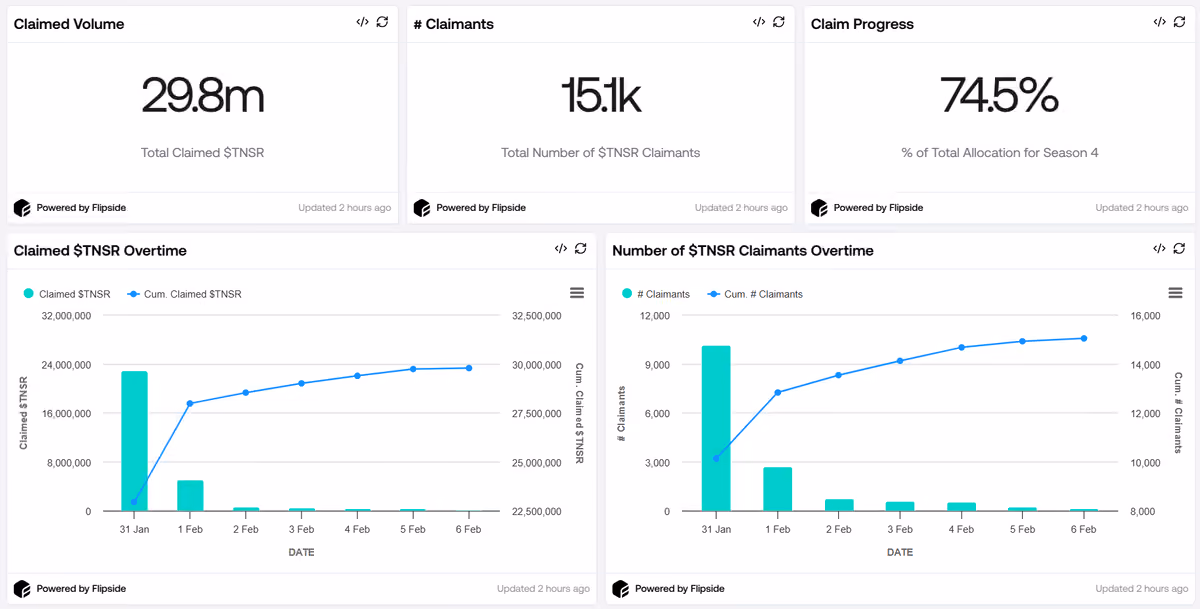
Task: Refresh the Claim Progress card
Action: pos(1179,22)
